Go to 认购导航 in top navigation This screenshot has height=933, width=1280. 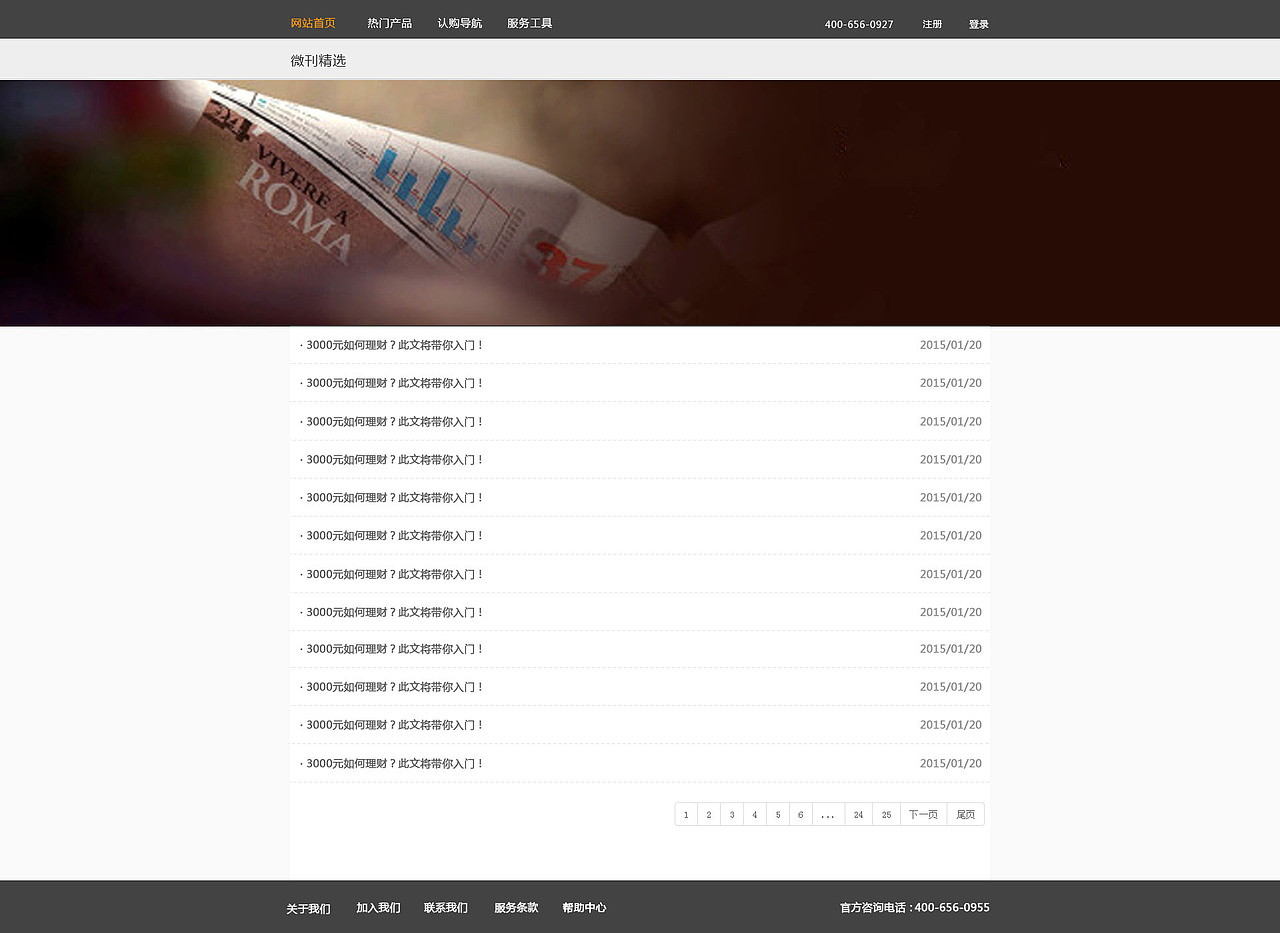(459, 23)
